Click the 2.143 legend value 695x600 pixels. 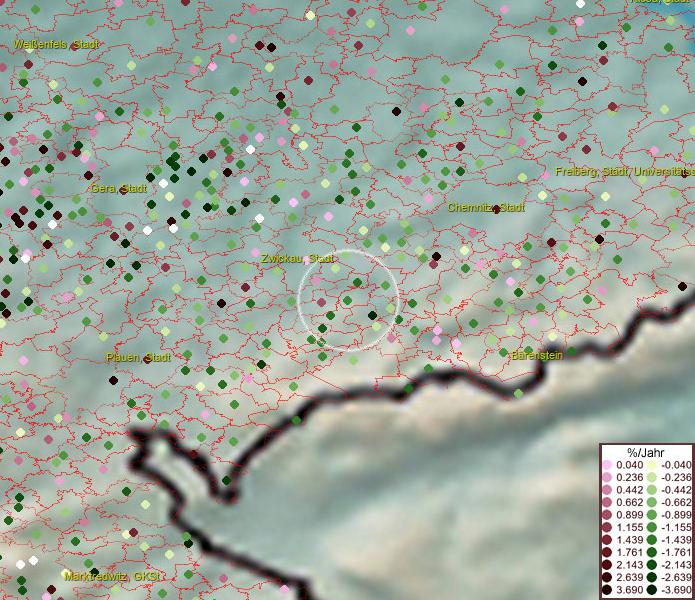[629, 565]
